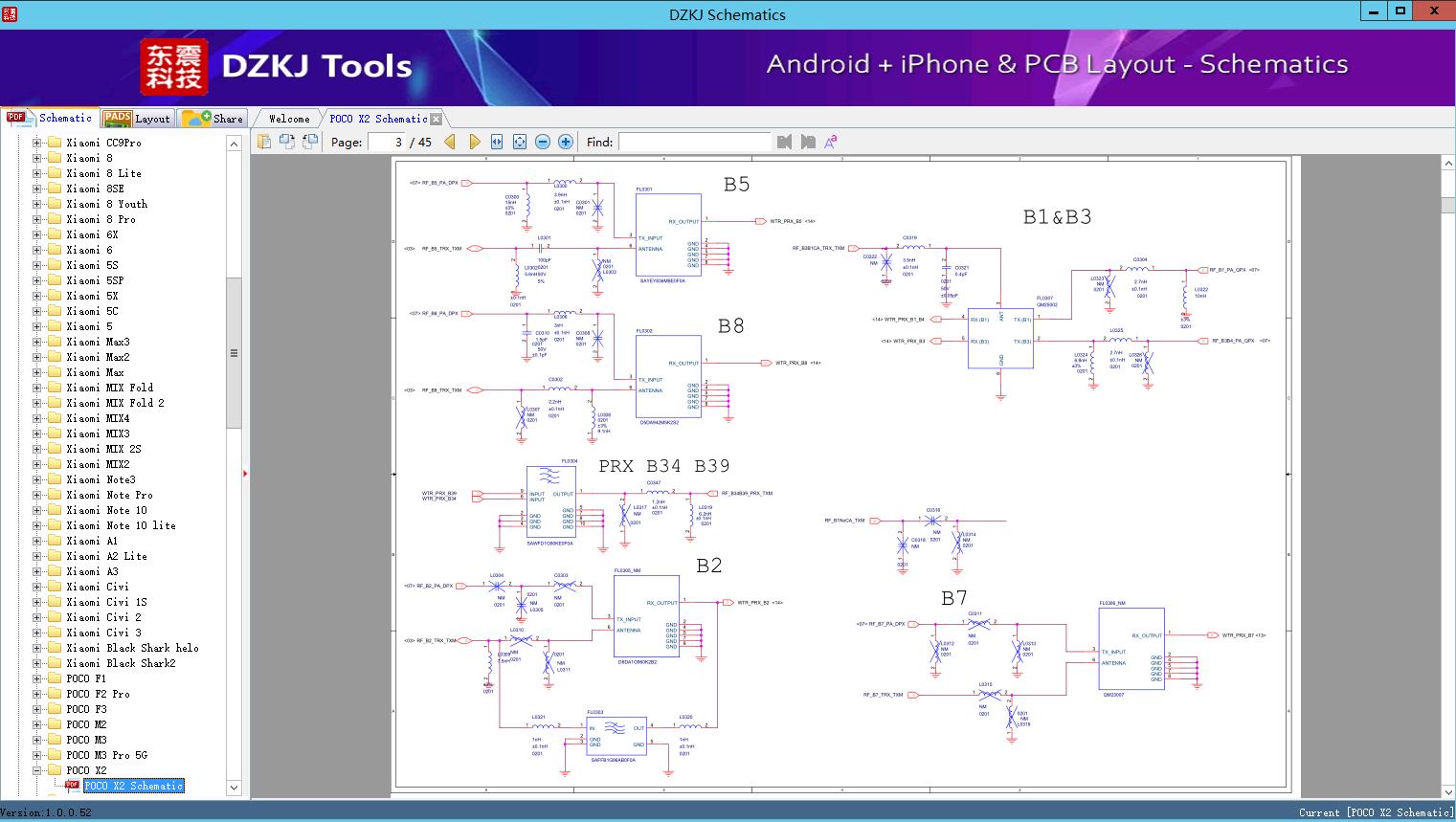Image resolution: width=1456 pixels, height=822 pixels.
Task: Select Xiaomi MIX 2S tree item
Action: click(103, 449)
